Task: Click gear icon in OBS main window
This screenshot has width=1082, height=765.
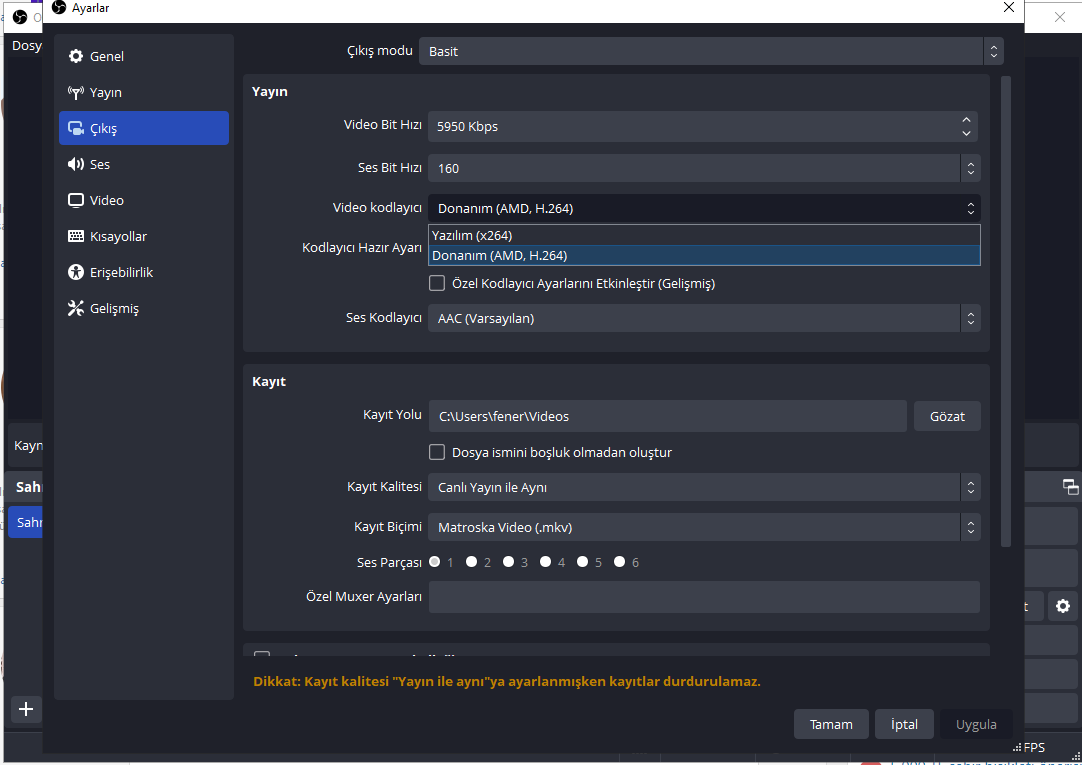Action: 1063,606
